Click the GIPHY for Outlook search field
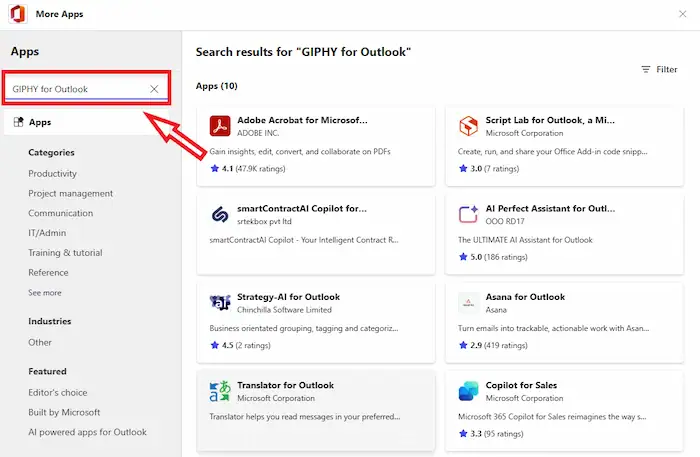 (75, 89)
